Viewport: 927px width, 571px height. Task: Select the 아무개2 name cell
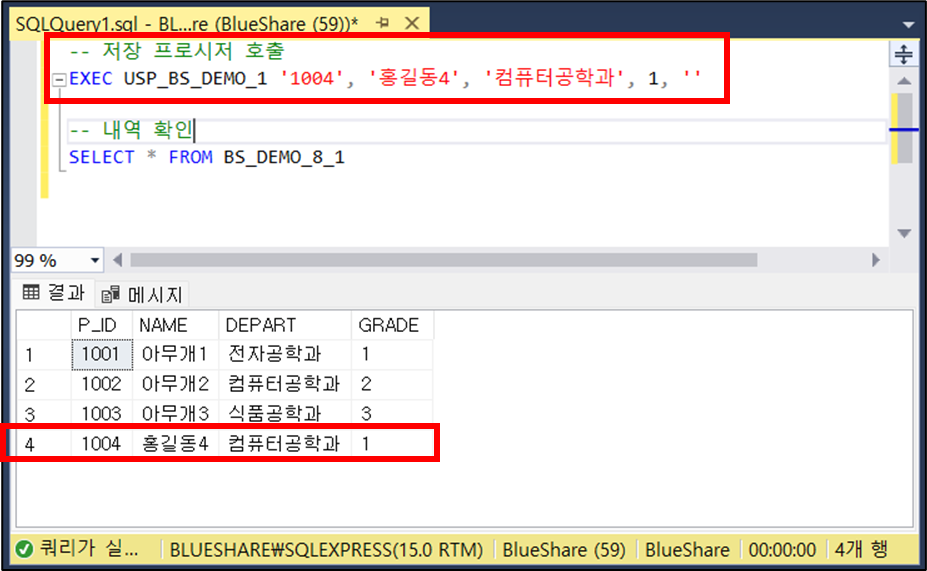point(175,385)
